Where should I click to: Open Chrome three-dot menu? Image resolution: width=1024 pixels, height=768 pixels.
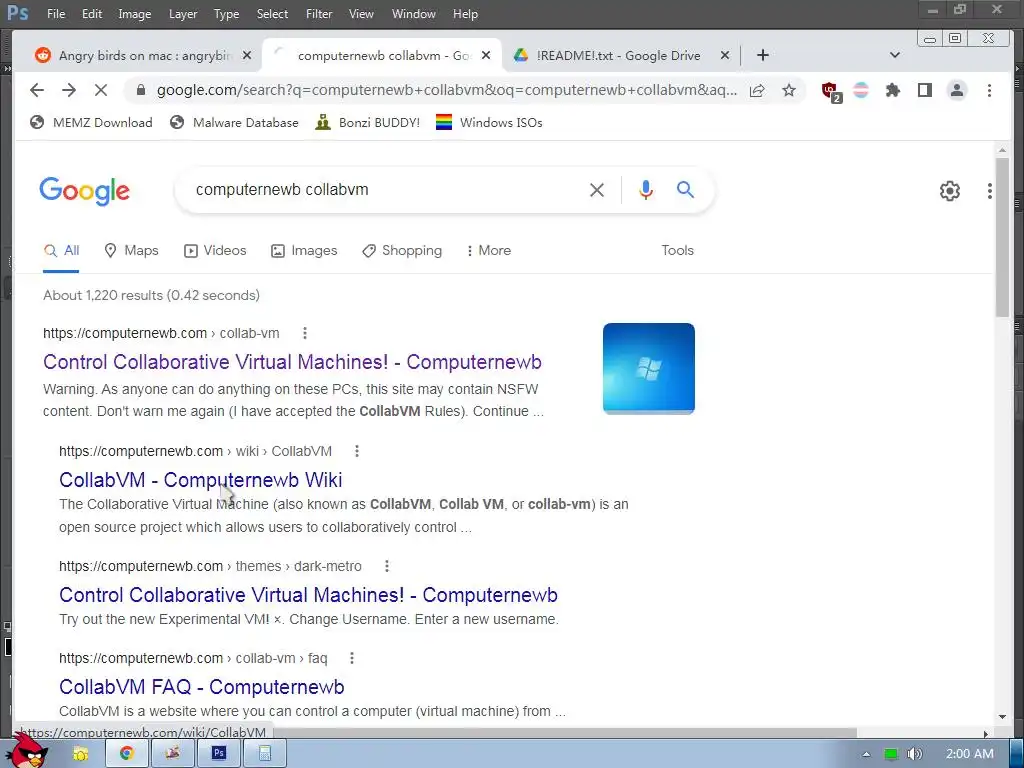[x=989, y=90]
